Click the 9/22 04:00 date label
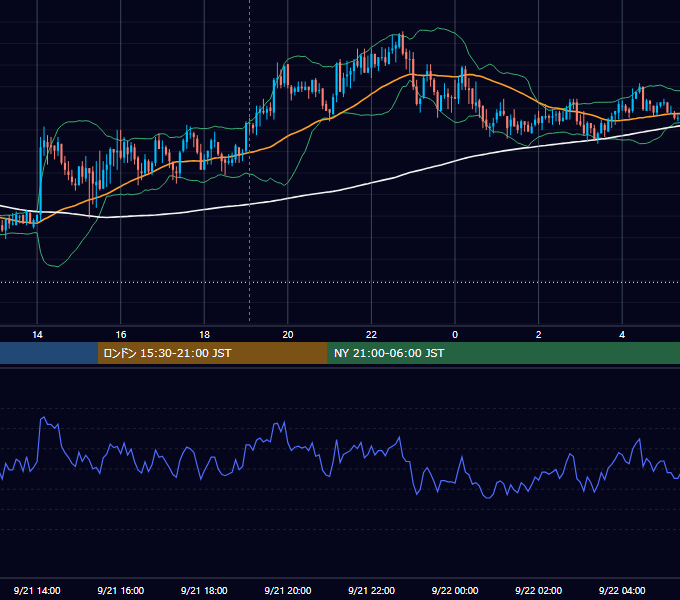Image resolution: width=680 pixels, height=600 pixels. pos(622,590)
